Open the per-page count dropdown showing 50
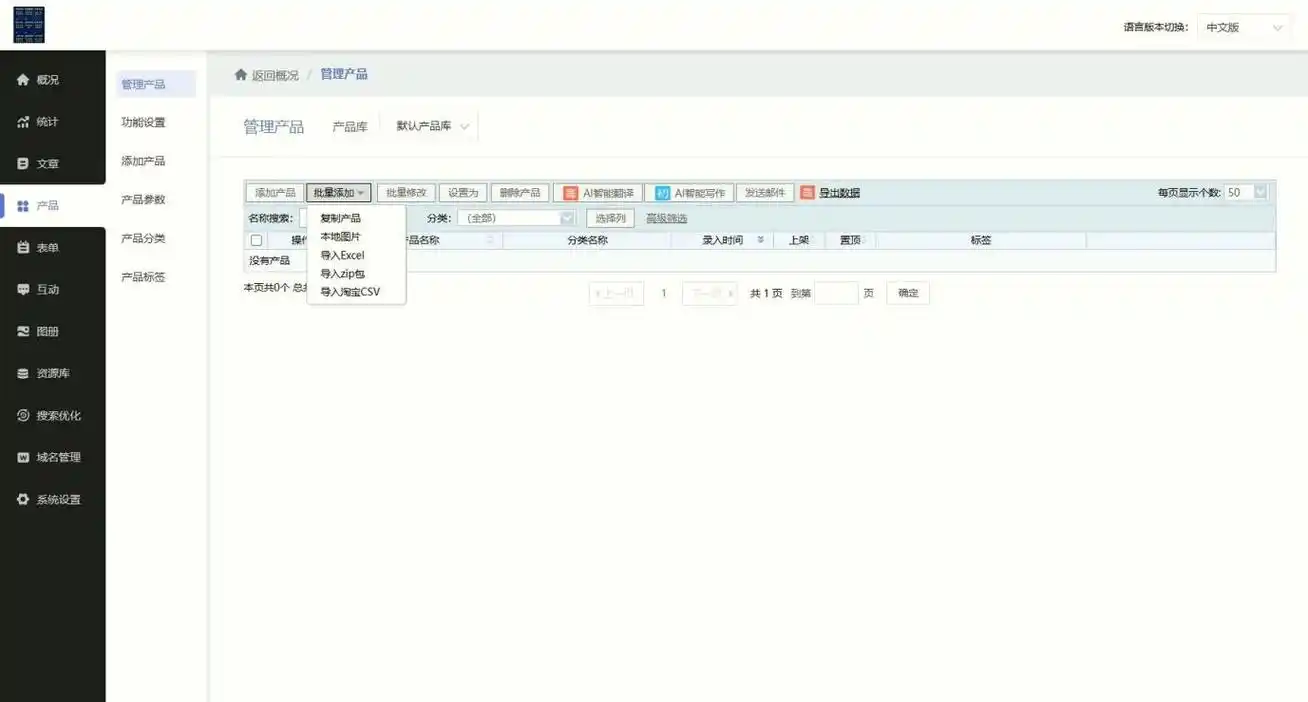Viewport: 1308px width, 702px height. pos(1240,190)
